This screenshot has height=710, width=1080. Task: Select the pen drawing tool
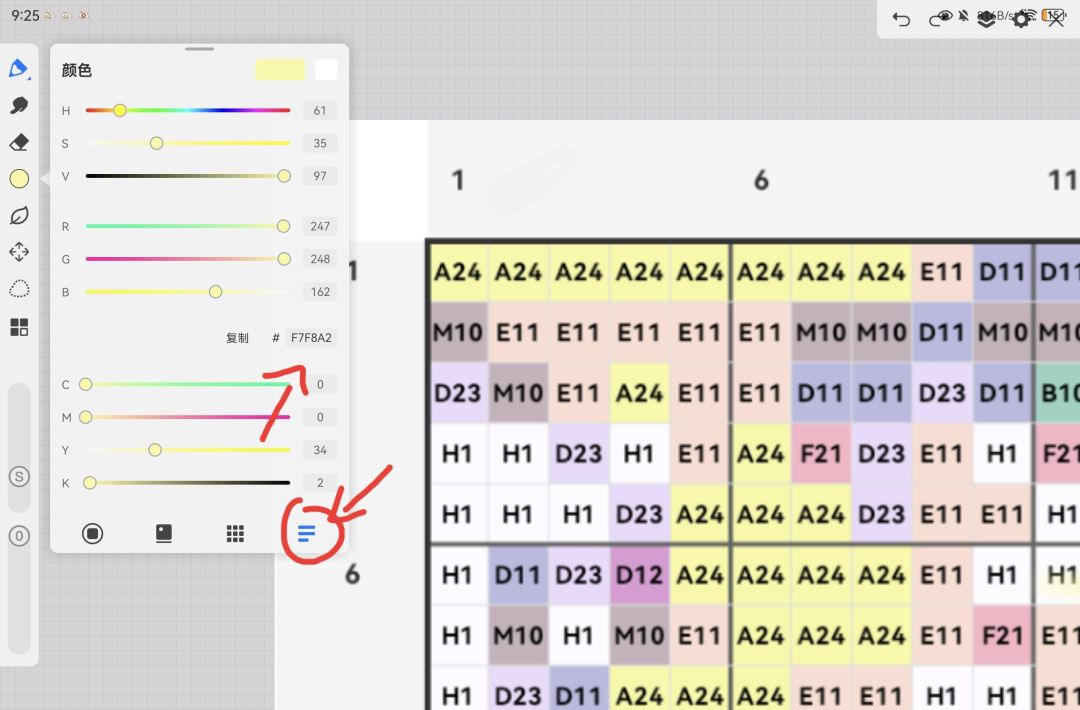click(19, 69)
